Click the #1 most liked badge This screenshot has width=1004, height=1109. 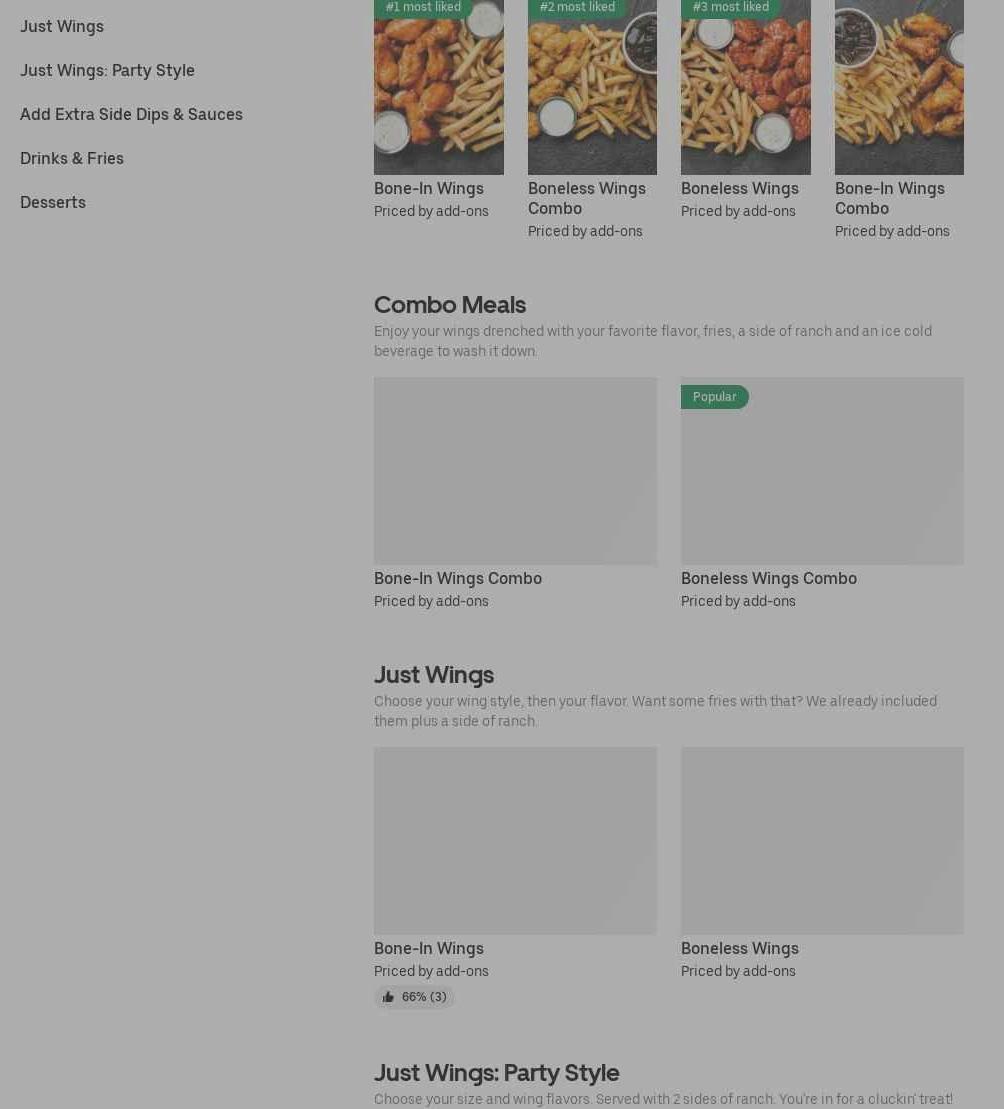(x=424, y=8)
